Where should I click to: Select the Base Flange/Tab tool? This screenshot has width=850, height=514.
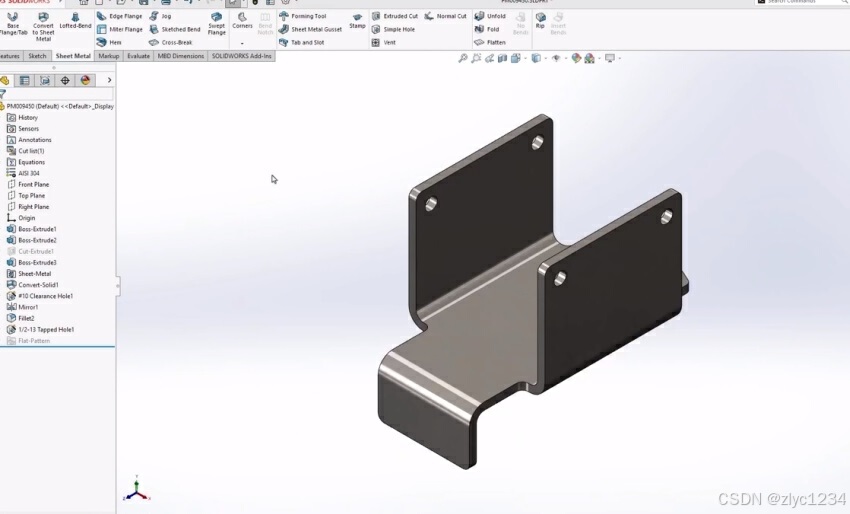12,25
